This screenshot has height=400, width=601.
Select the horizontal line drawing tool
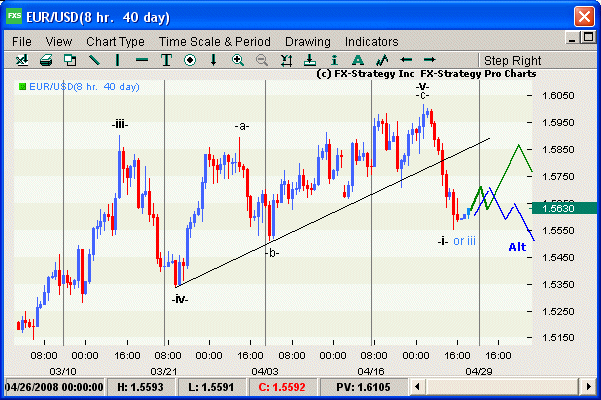click(142, 60)
